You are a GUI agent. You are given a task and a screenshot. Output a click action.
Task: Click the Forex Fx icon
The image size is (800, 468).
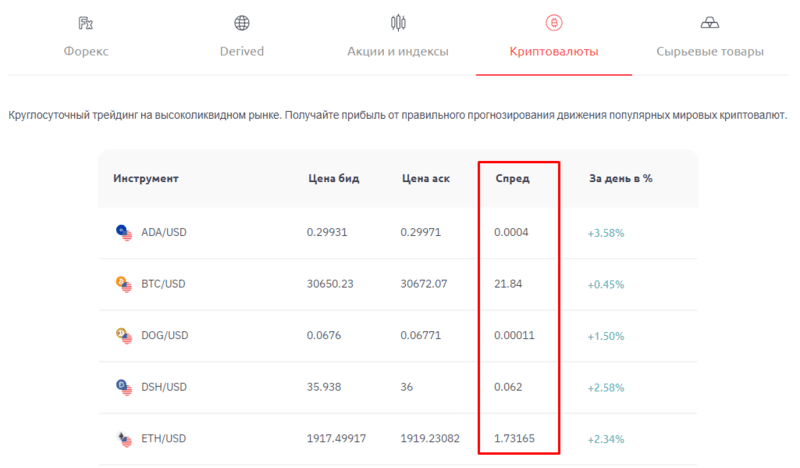(86, 23)
